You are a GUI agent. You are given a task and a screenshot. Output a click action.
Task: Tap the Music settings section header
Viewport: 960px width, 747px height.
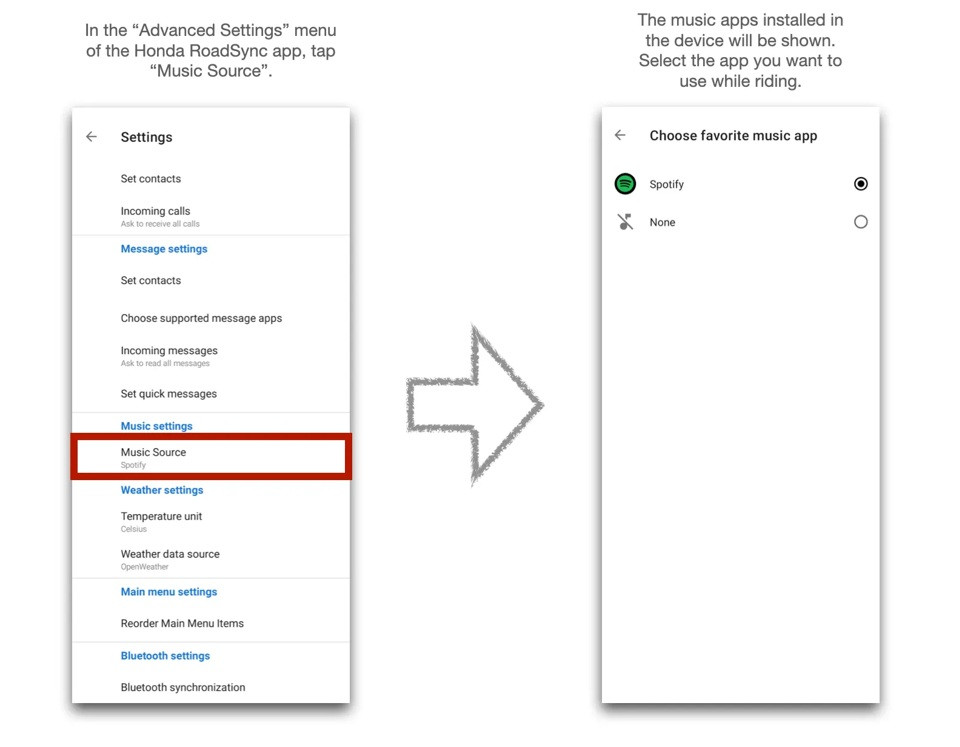coord(156,426)
